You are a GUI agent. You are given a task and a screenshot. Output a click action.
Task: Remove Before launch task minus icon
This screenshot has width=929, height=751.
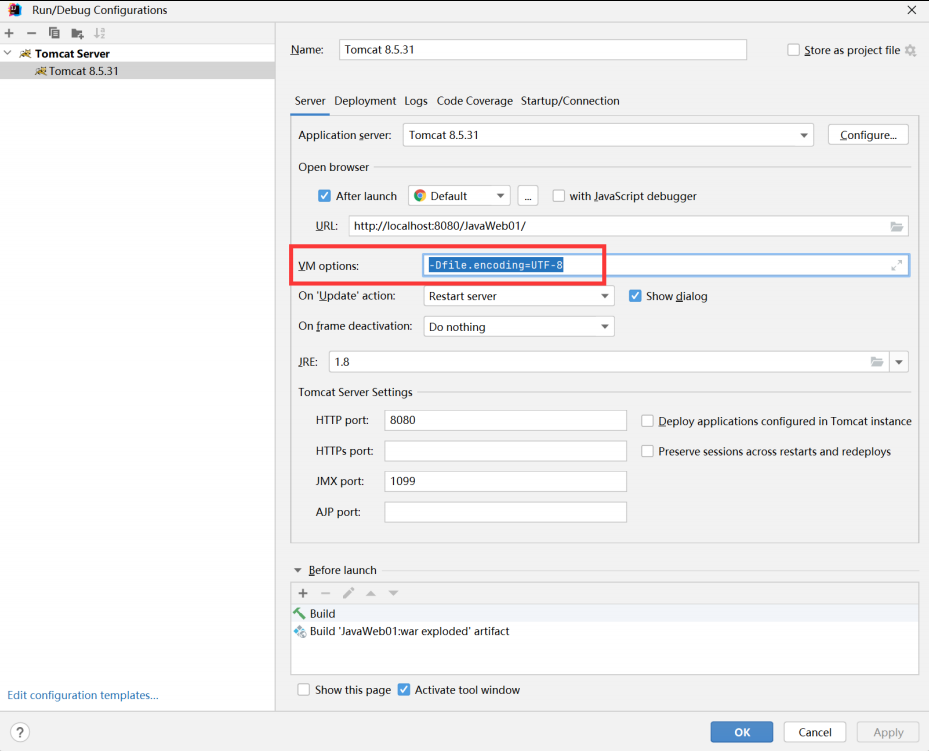(325, 593)
